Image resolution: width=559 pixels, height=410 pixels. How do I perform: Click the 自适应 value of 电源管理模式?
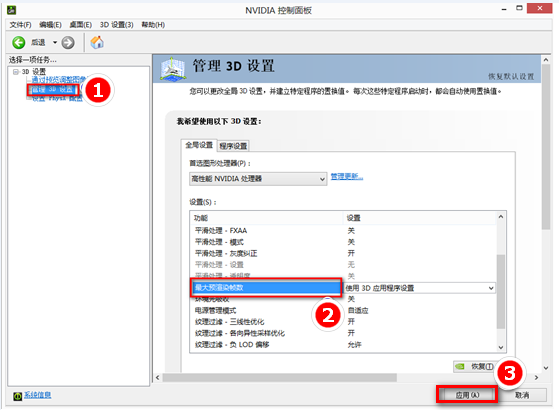pyautogui.click(x=358, y=310)
